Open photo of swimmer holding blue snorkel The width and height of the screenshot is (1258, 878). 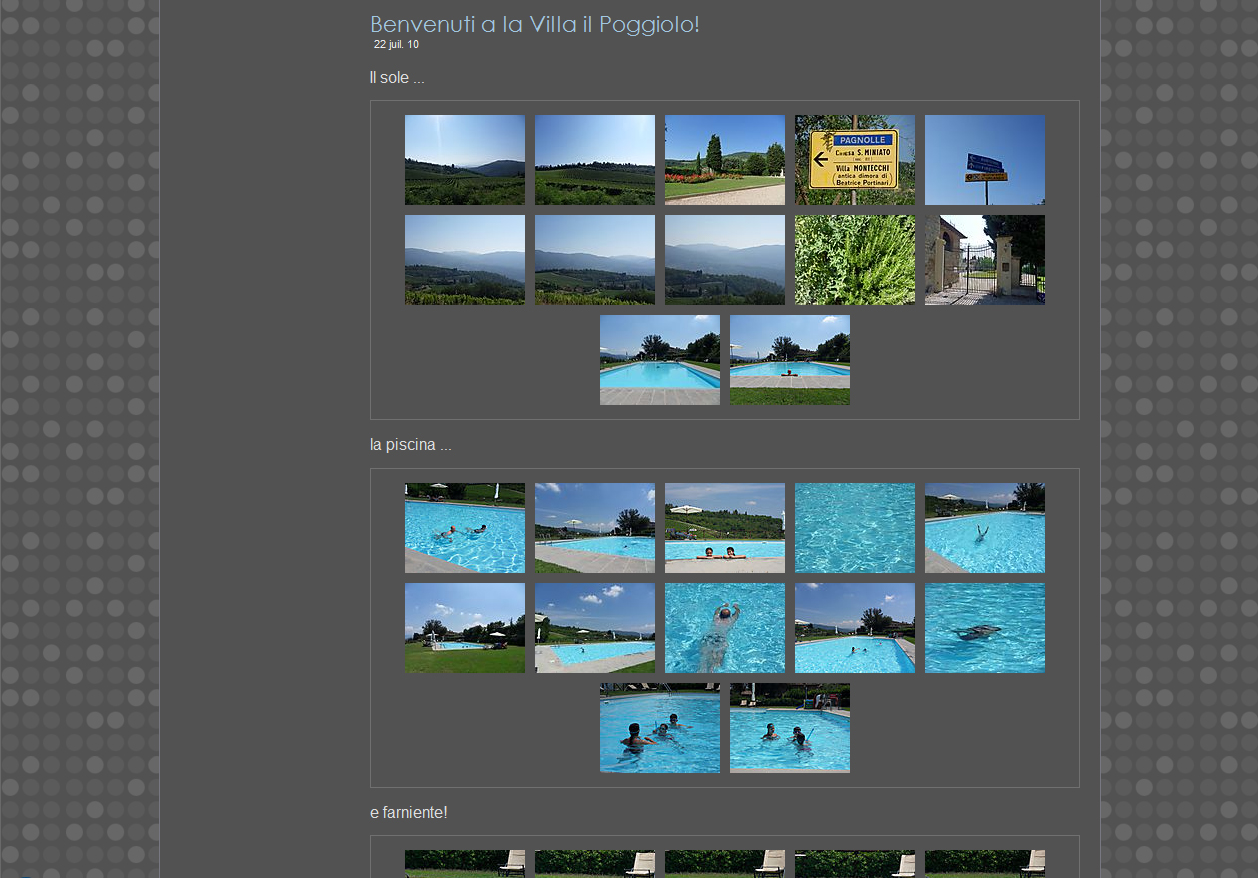789,728
